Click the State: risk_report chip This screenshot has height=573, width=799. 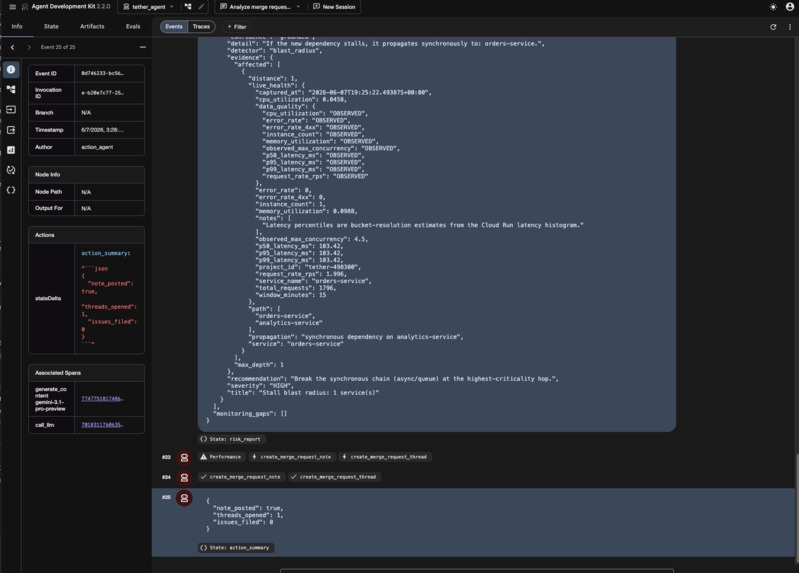[x=231, y=439]
